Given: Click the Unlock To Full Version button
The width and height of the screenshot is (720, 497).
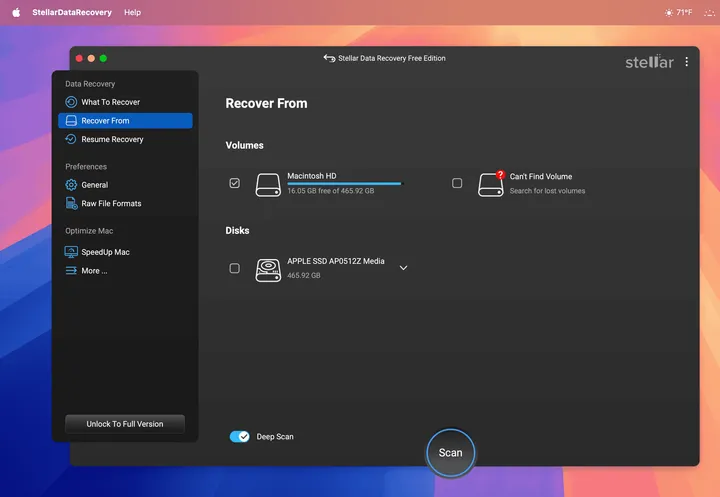Looking at the screenshot, I should [x=125, y=424].
